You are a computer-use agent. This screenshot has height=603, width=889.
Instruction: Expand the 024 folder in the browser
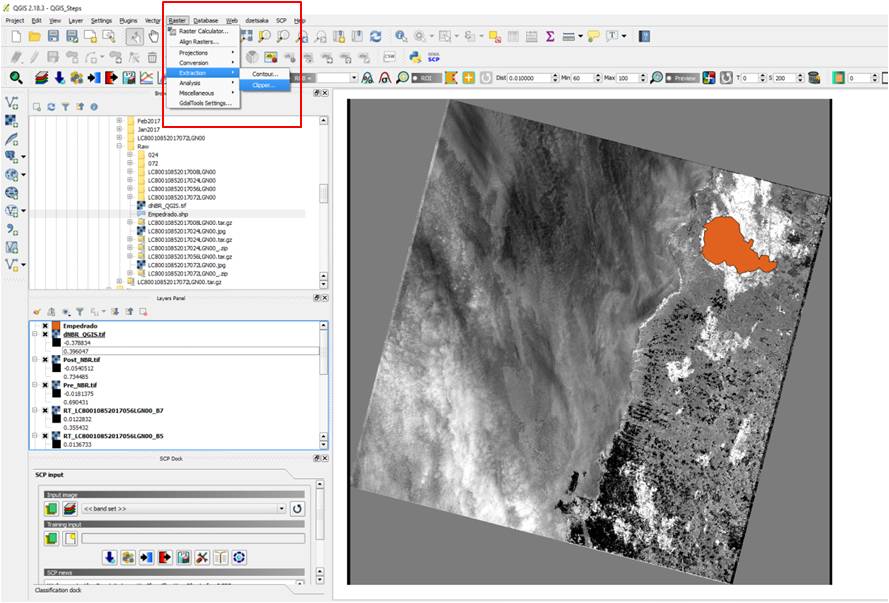tap(130, 155)
